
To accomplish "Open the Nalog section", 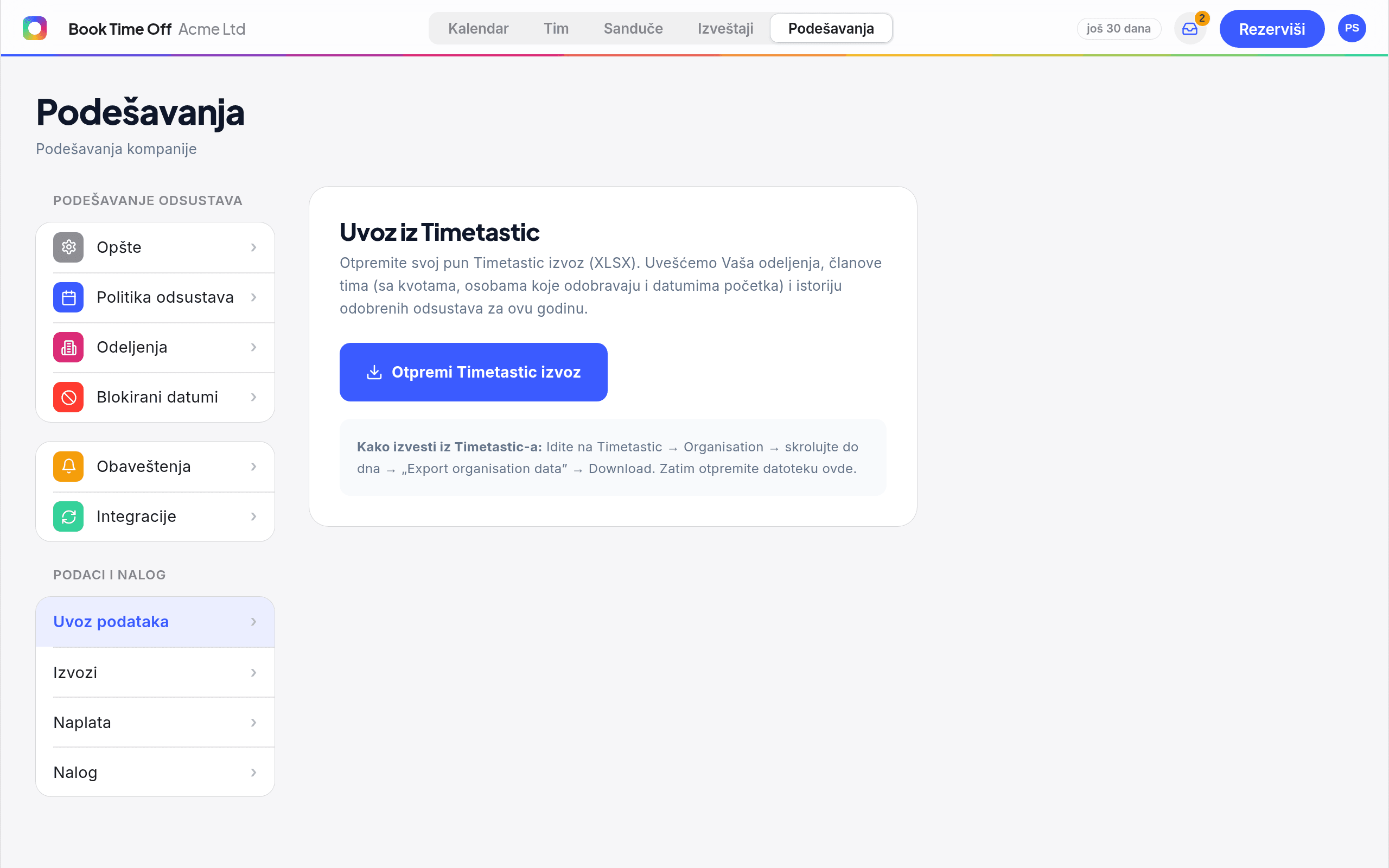I will tap(155, 773).
